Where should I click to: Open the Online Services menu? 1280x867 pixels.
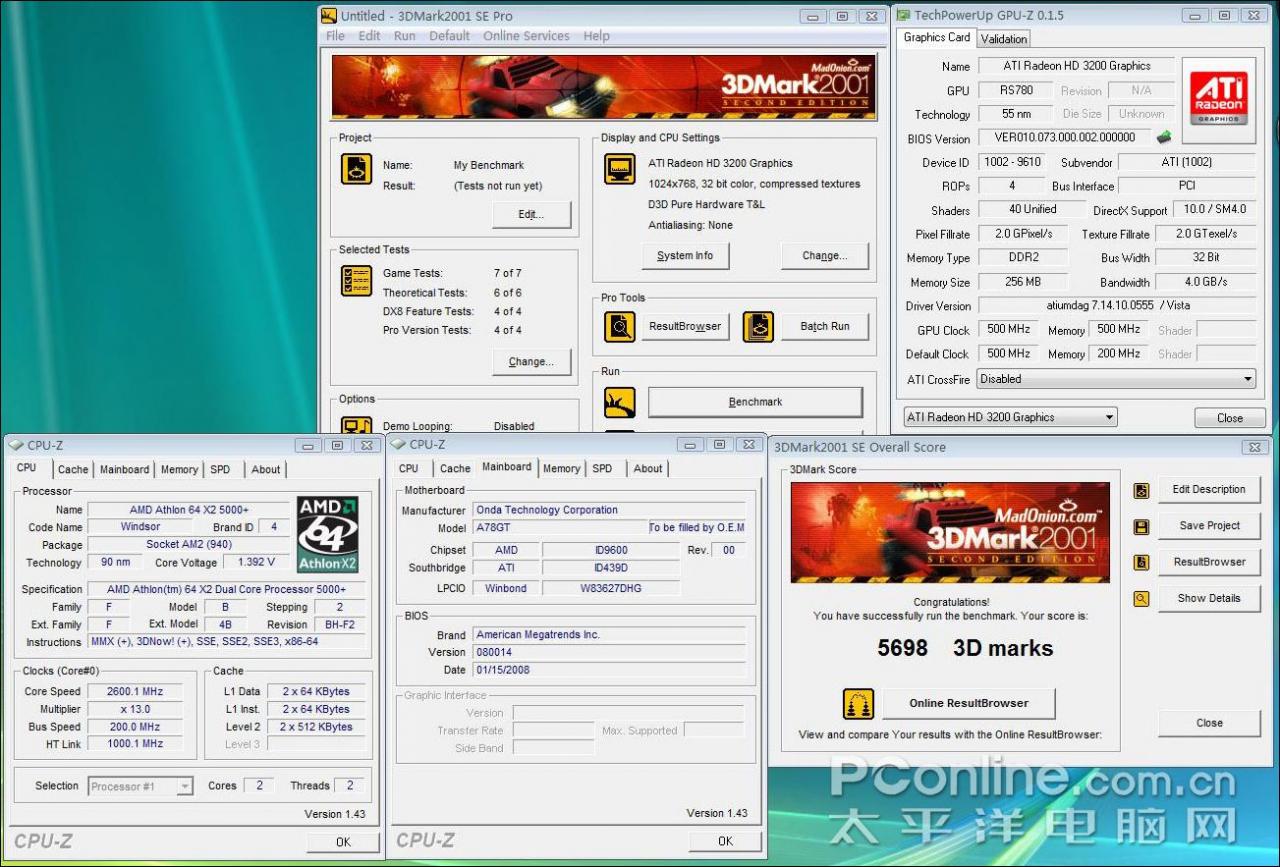(x=526, y=36)
